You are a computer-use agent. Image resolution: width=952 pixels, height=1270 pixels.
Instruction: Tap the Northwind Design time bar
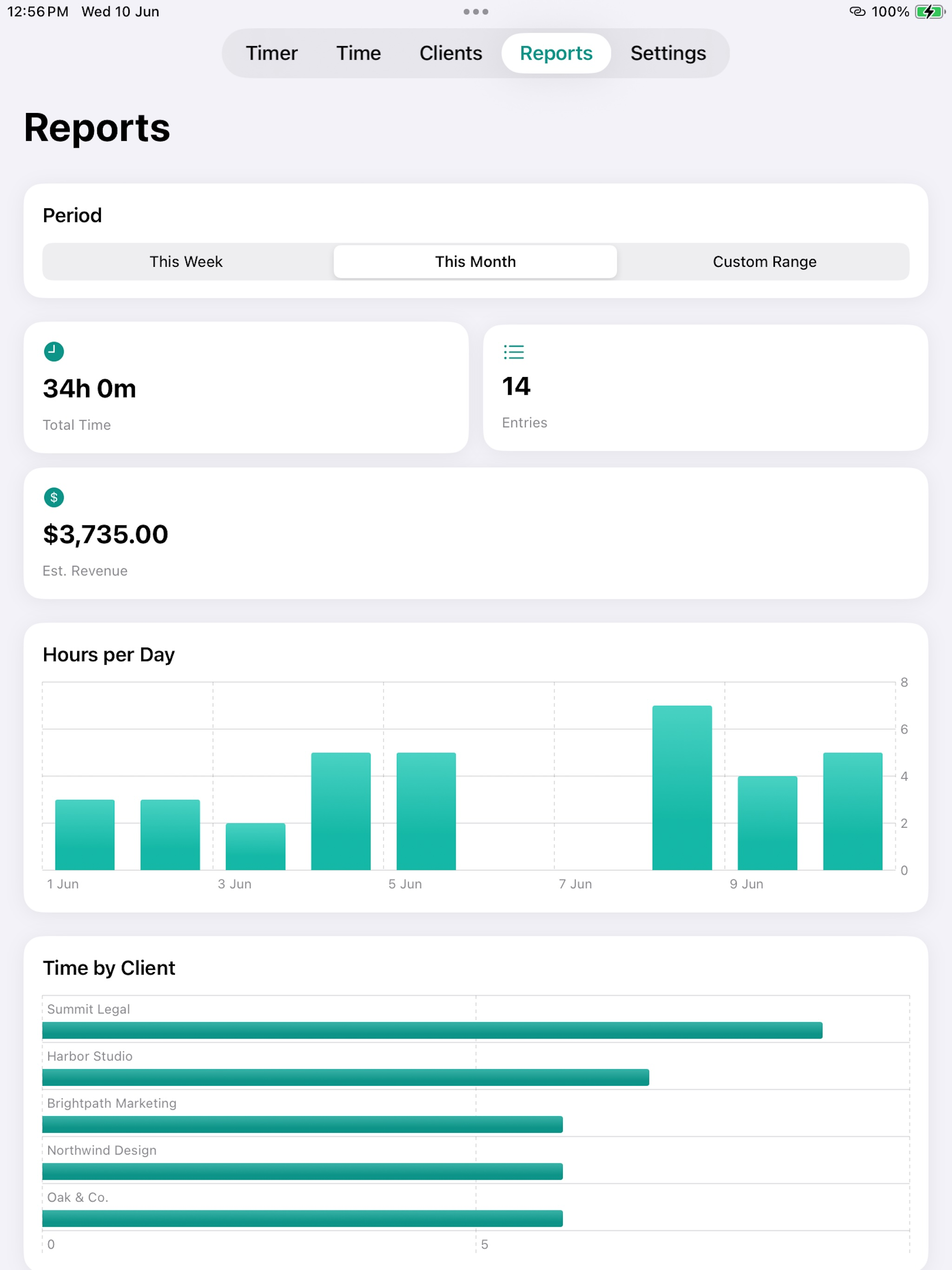point(303,1172)
